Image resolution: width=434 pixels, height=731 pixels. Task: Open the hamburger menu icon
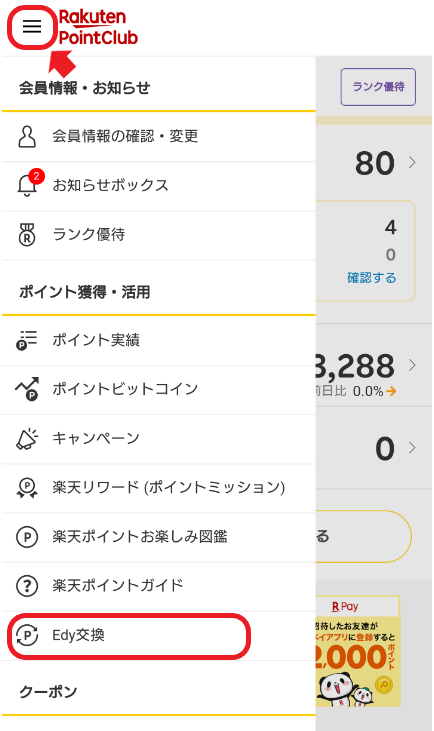[x=32, y=26]
